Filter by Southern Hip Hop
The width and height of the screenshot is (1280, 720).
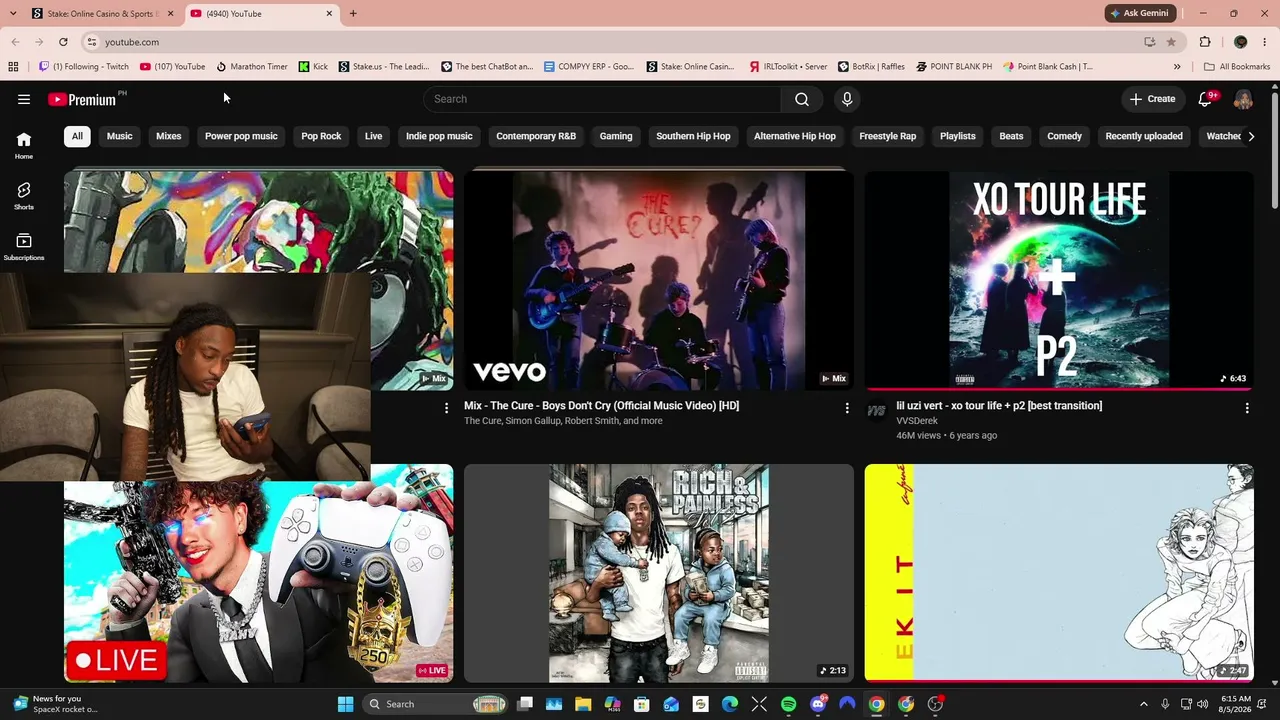pos(693,136)
